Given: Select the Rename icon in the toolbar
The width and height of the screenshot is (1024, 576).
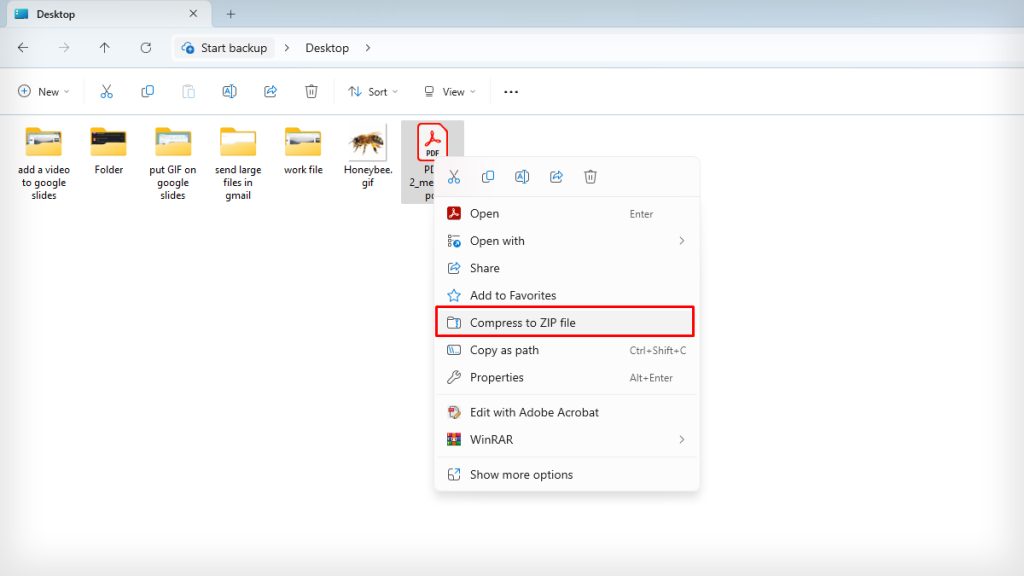Looking at the screenshot, I should click(229, 91).
